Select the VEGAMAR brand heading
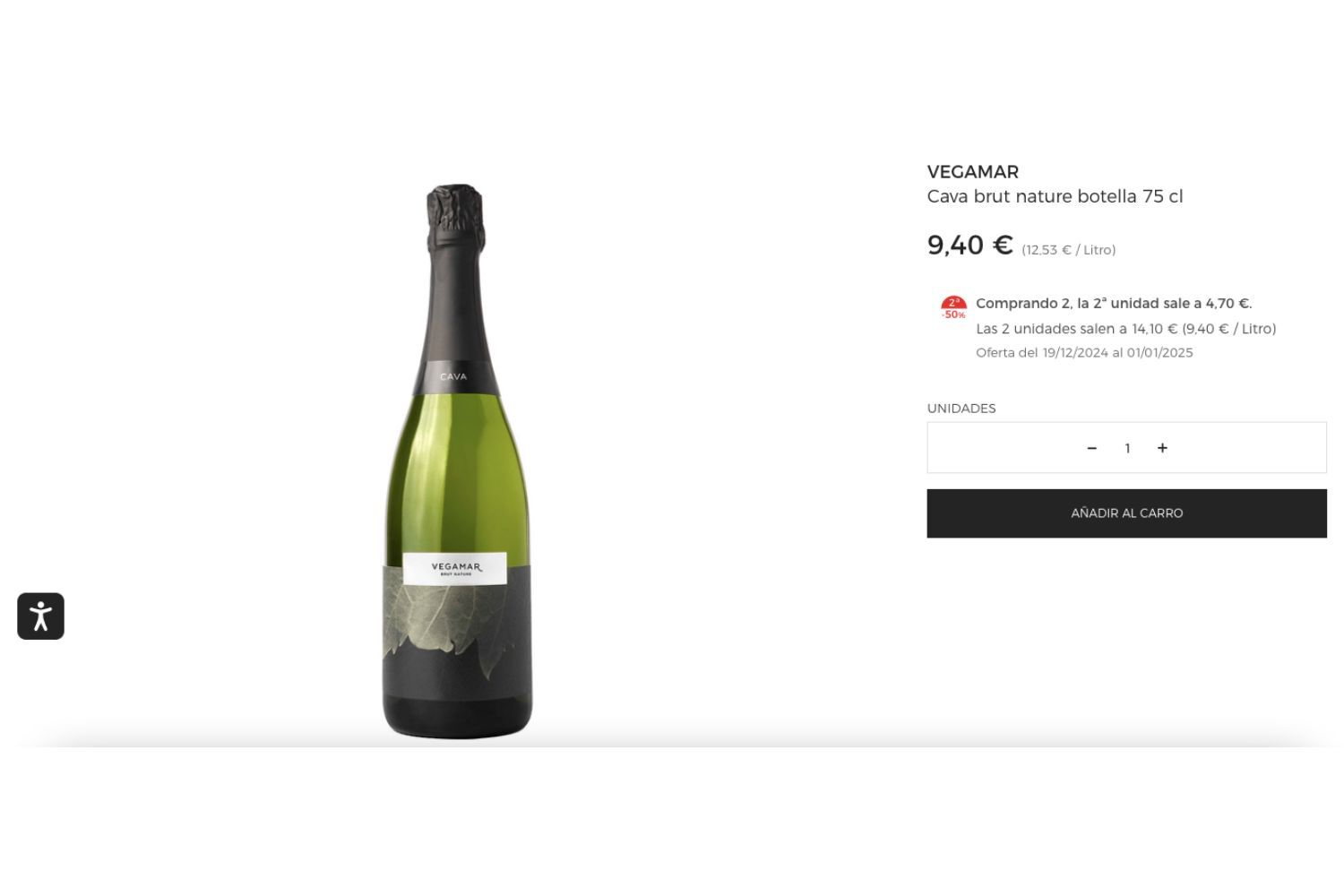1344x896 pixels. [x=972, y=172]
